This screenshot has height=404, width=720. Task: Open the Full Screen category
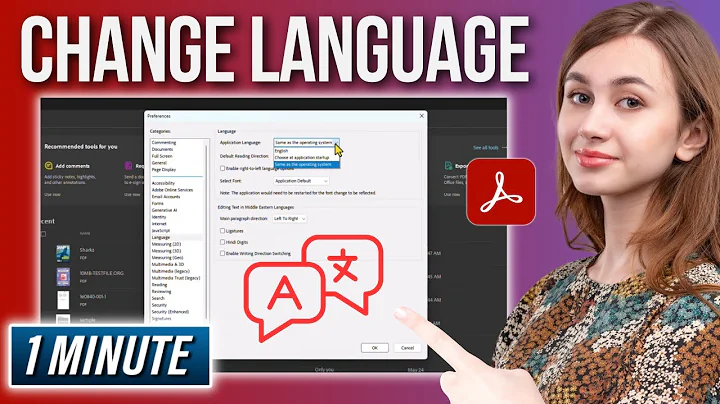pos(162,156)
